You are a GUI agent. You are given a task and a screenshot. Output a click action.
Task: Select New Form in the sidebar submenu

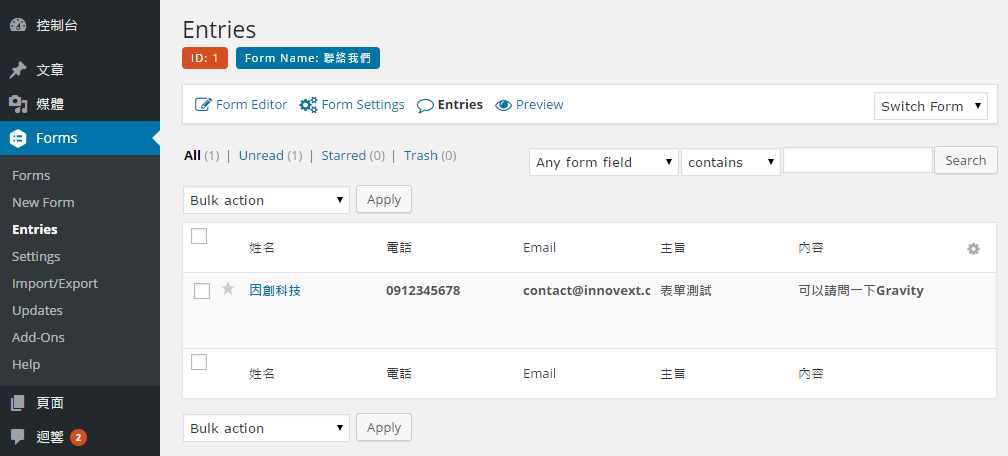coord(43,202)
